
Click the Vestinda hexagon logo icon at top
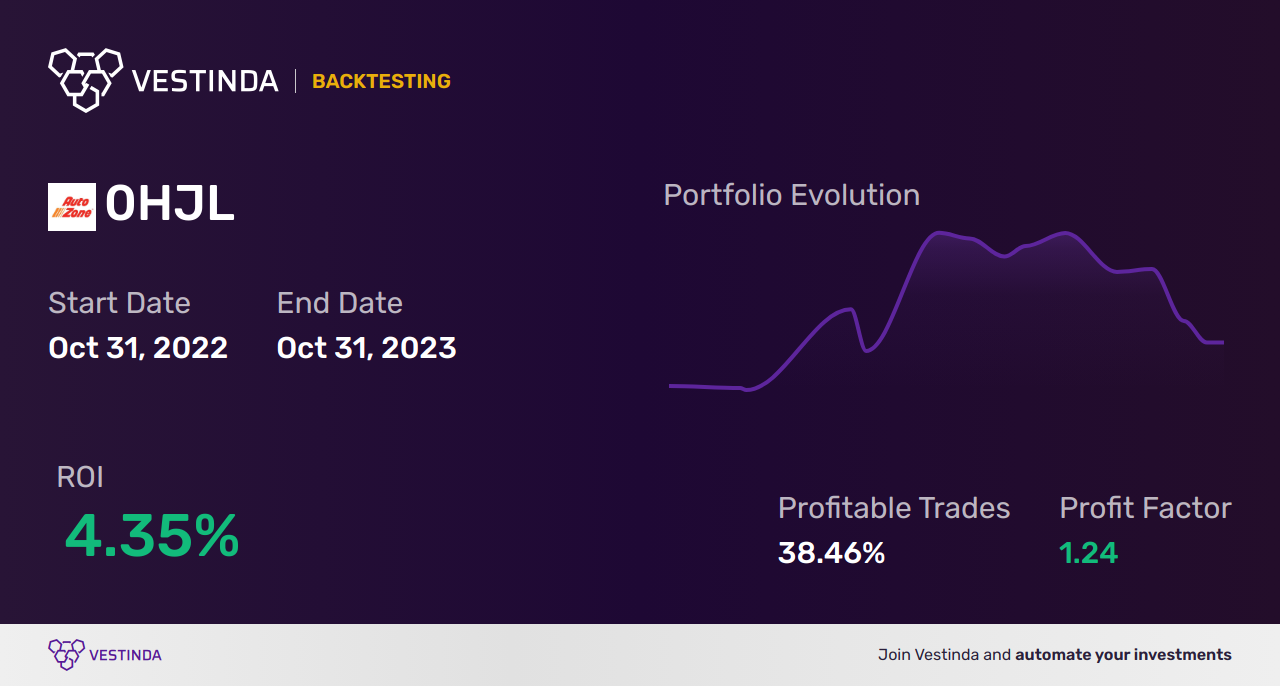(85, 79)
